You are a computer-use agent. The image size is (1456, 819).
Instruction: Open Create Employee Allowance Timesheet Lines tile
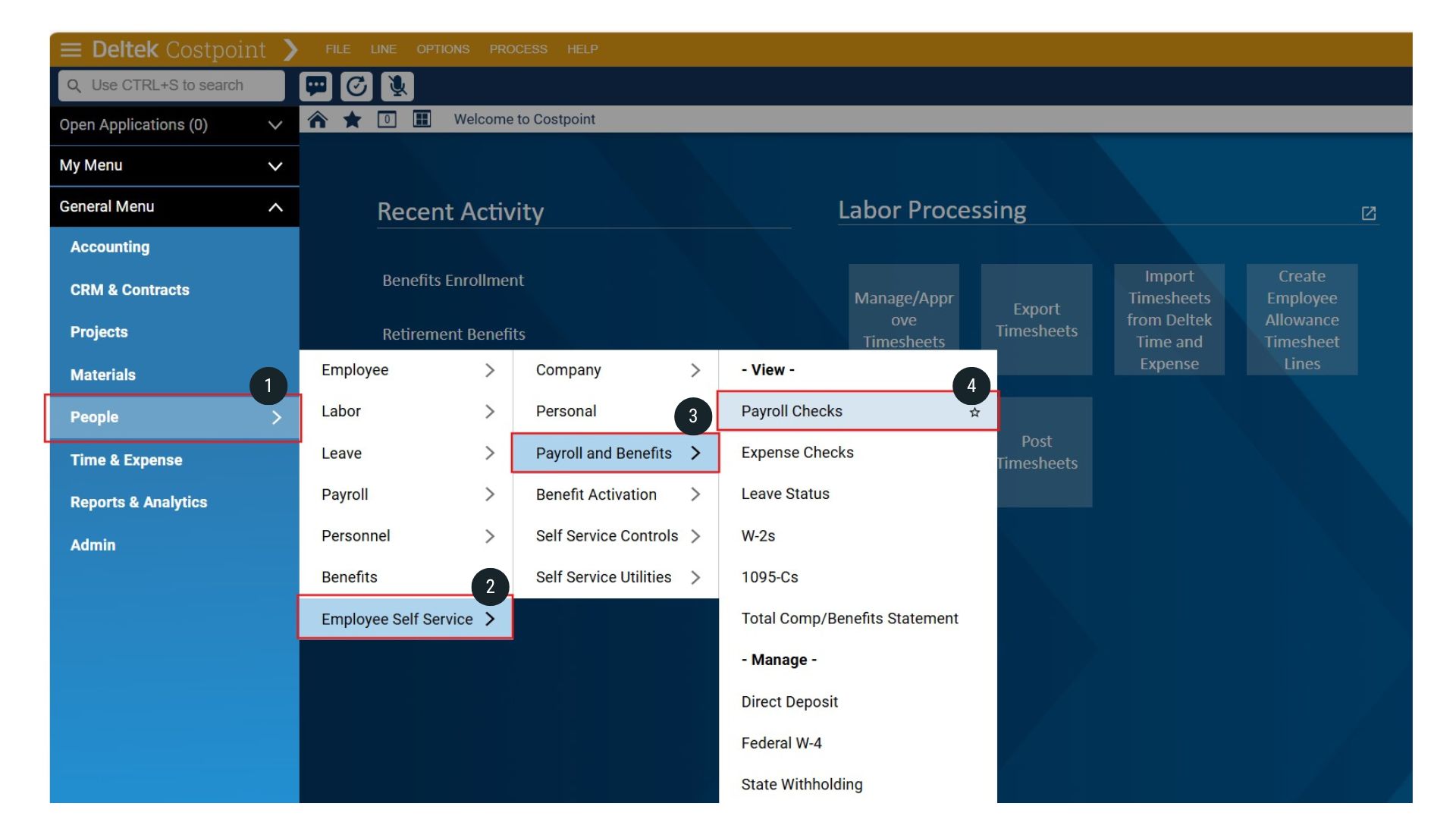pos(1302,319)
